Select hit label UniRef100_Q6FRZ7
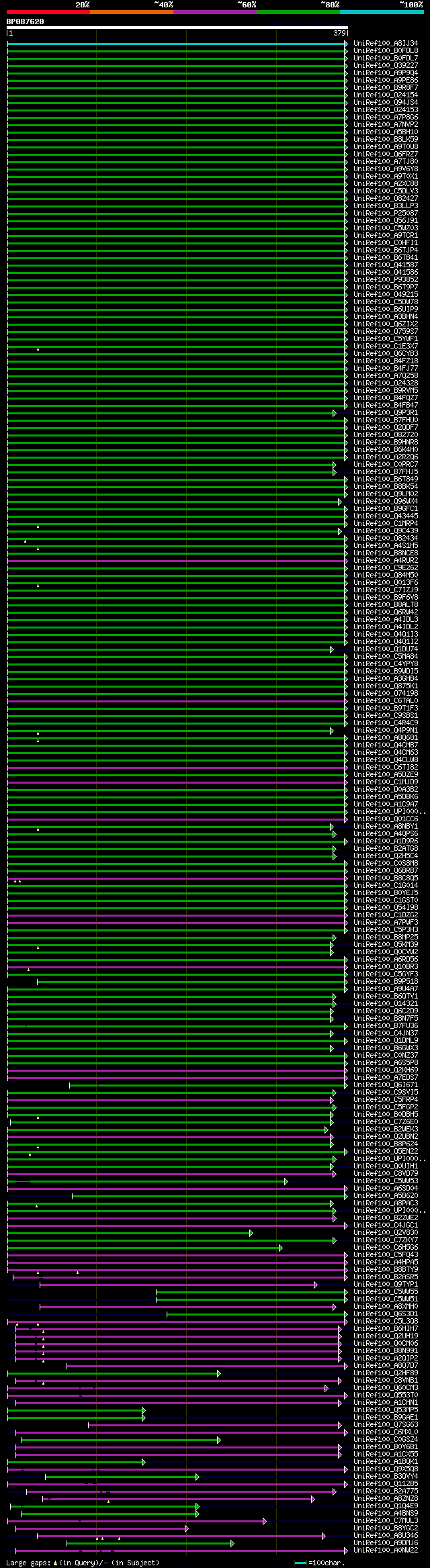 386,154
